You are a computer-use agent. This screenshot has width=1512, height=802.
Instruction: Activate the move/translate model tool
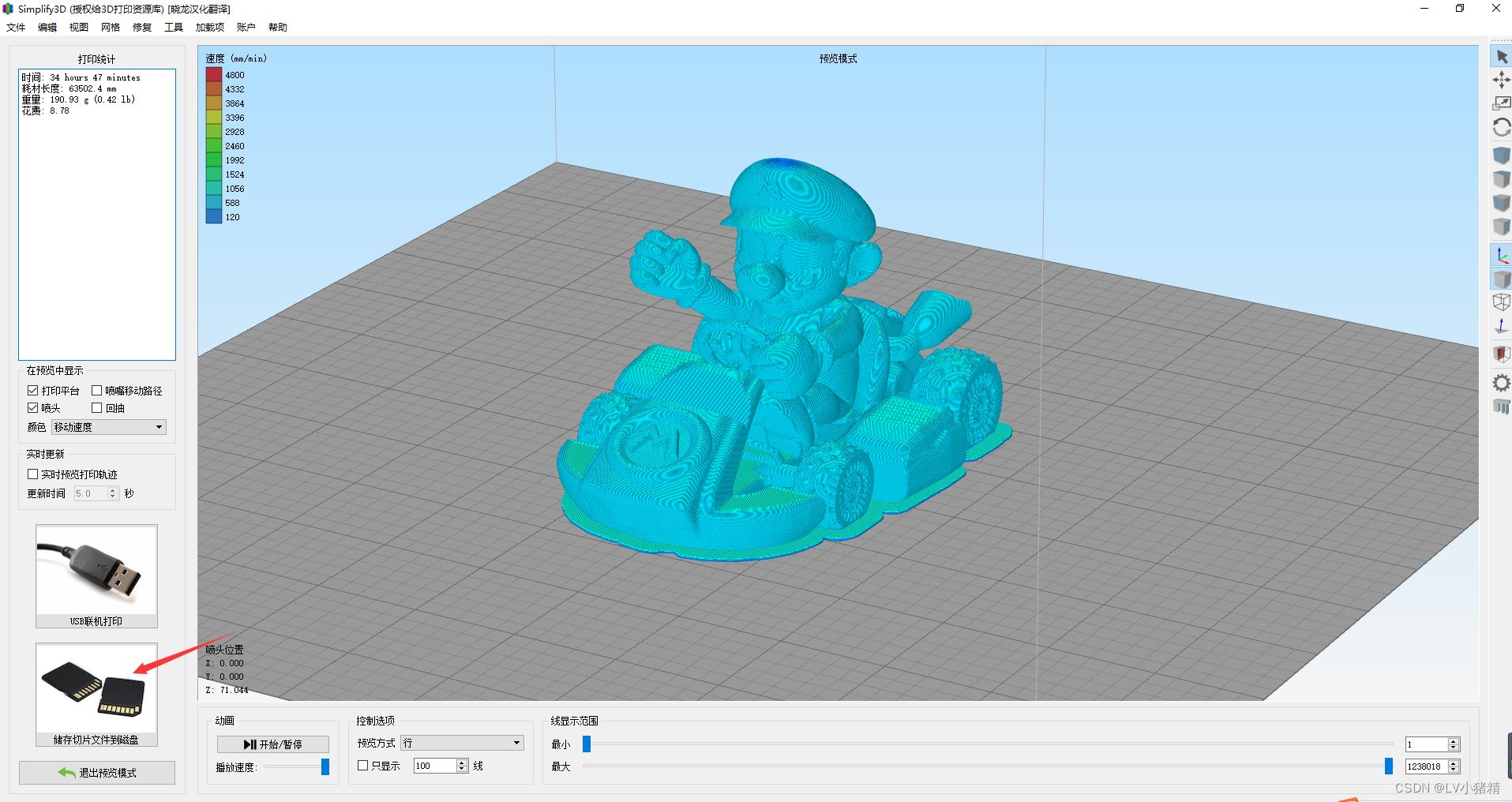(x=1501, y=80)
